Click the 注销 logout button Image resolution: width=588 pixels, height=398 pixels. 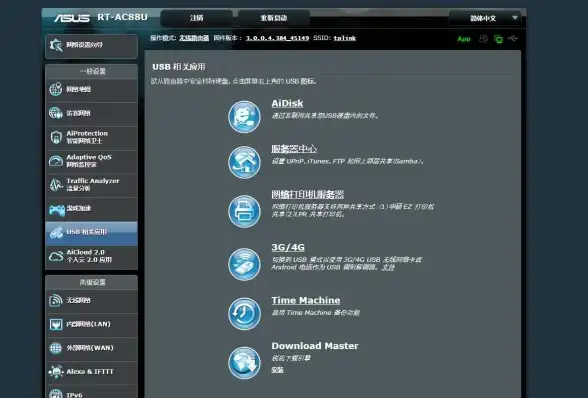[x=196, y=18]
